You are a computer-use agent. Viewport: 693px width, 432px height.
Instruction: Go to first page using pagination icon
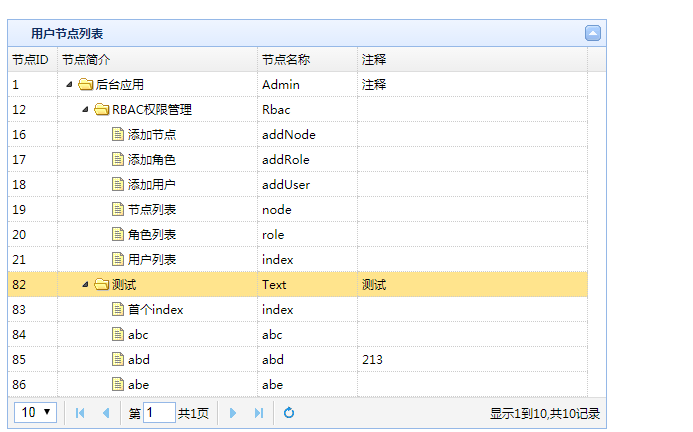pos(80,413)
